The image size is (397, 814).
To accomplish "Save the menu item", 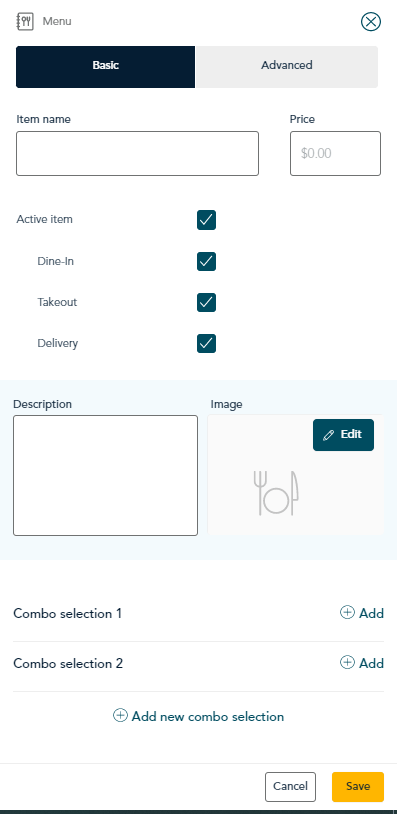I will (x=358, y=786).
